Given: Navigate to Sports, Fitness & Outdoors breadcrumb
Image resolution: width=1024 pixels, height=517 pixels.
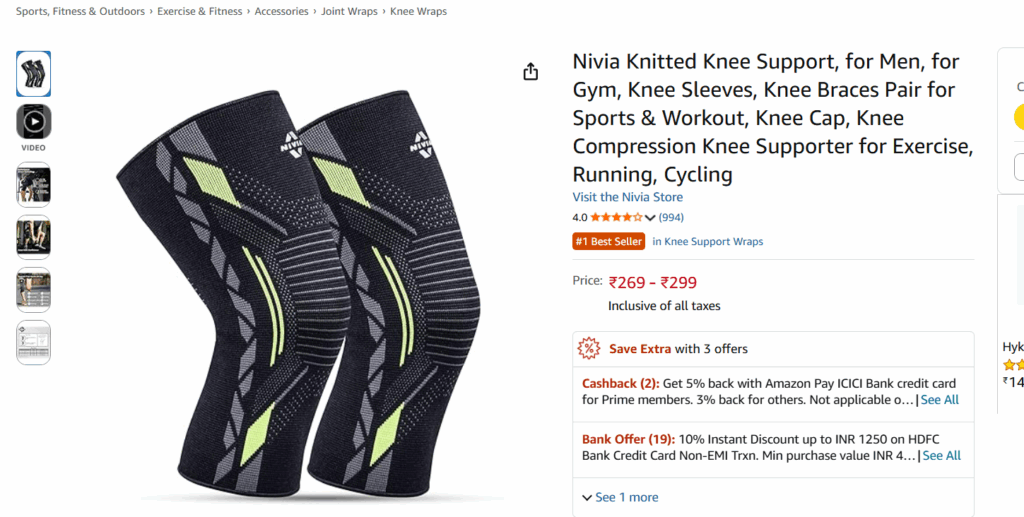Looking at the screenshot, I should click(x=81, y=12).
